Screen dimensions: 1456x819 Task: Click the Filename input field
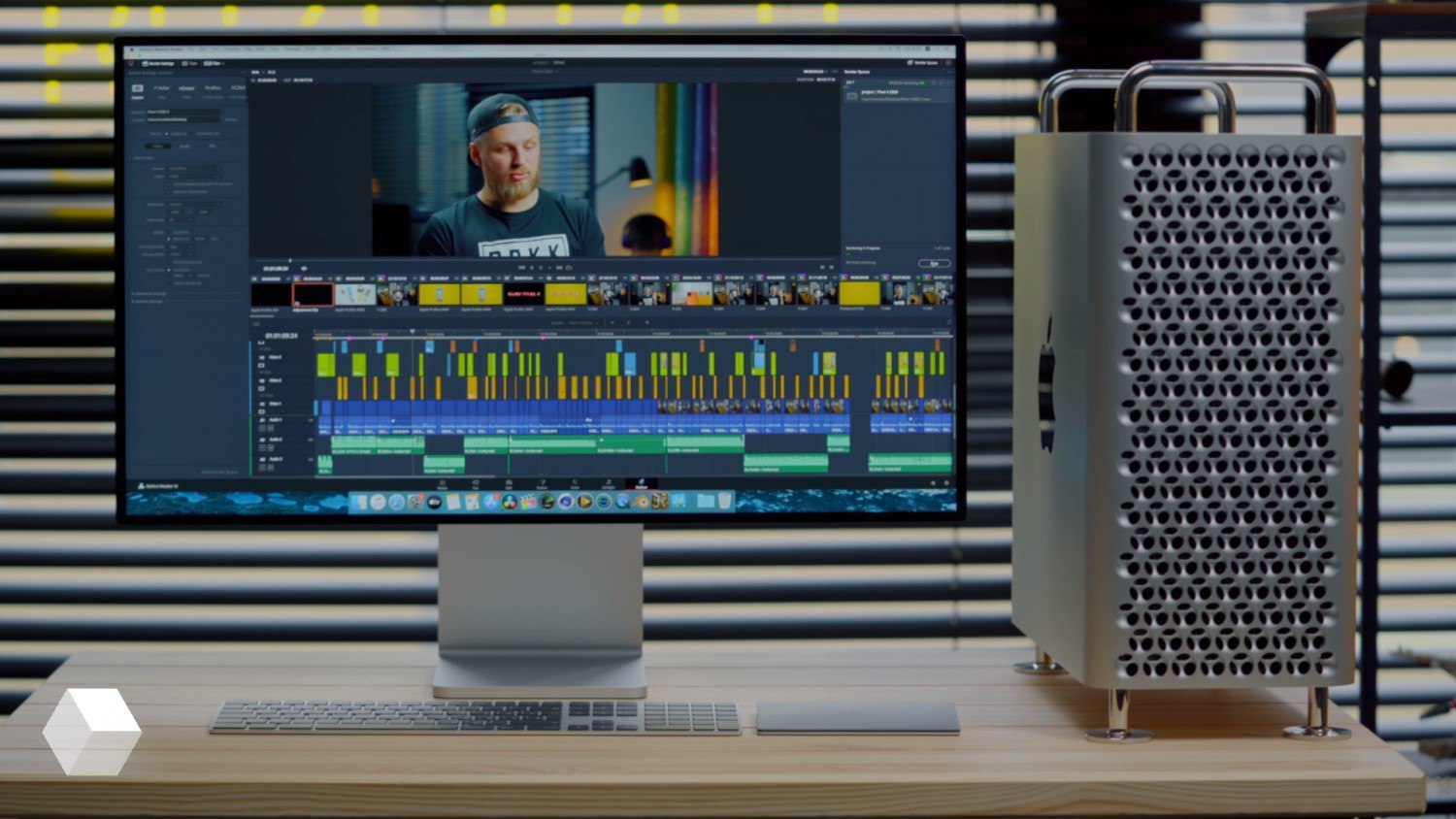183,112
